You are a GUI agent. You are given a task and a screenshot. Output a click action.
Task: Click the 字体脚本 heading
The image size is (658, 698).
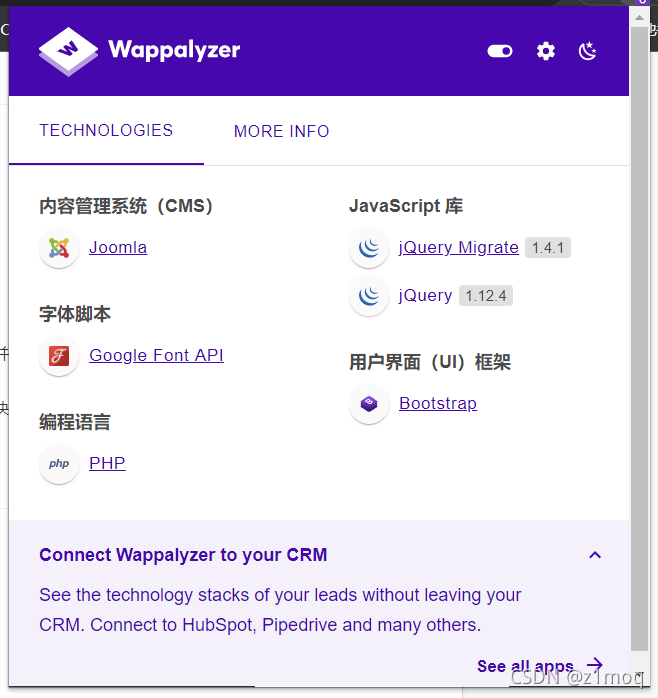[75, 314]
